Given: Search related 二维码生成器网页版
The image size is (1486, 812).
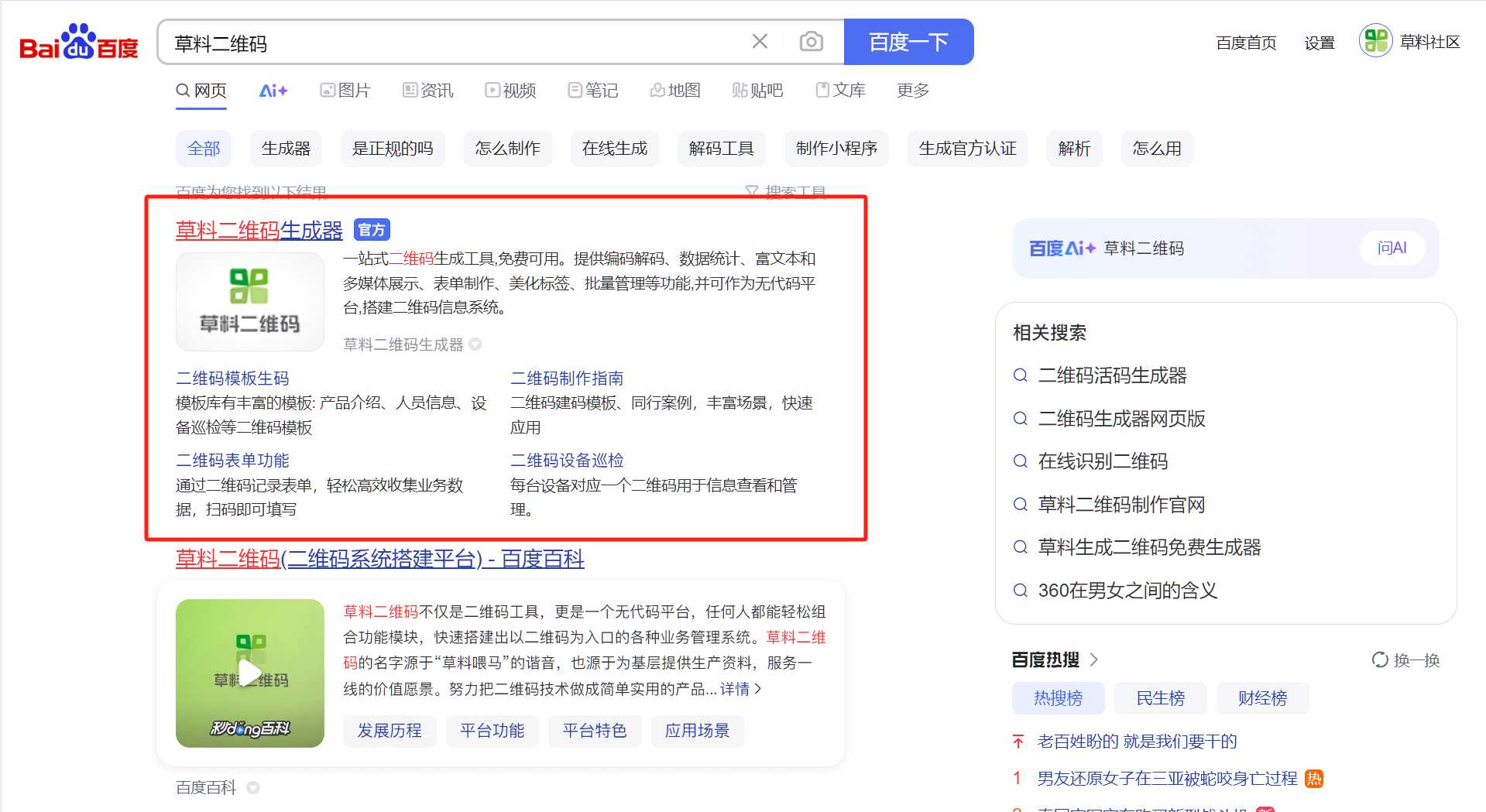Looking at the screenshot, I should tap(1121, 419).
